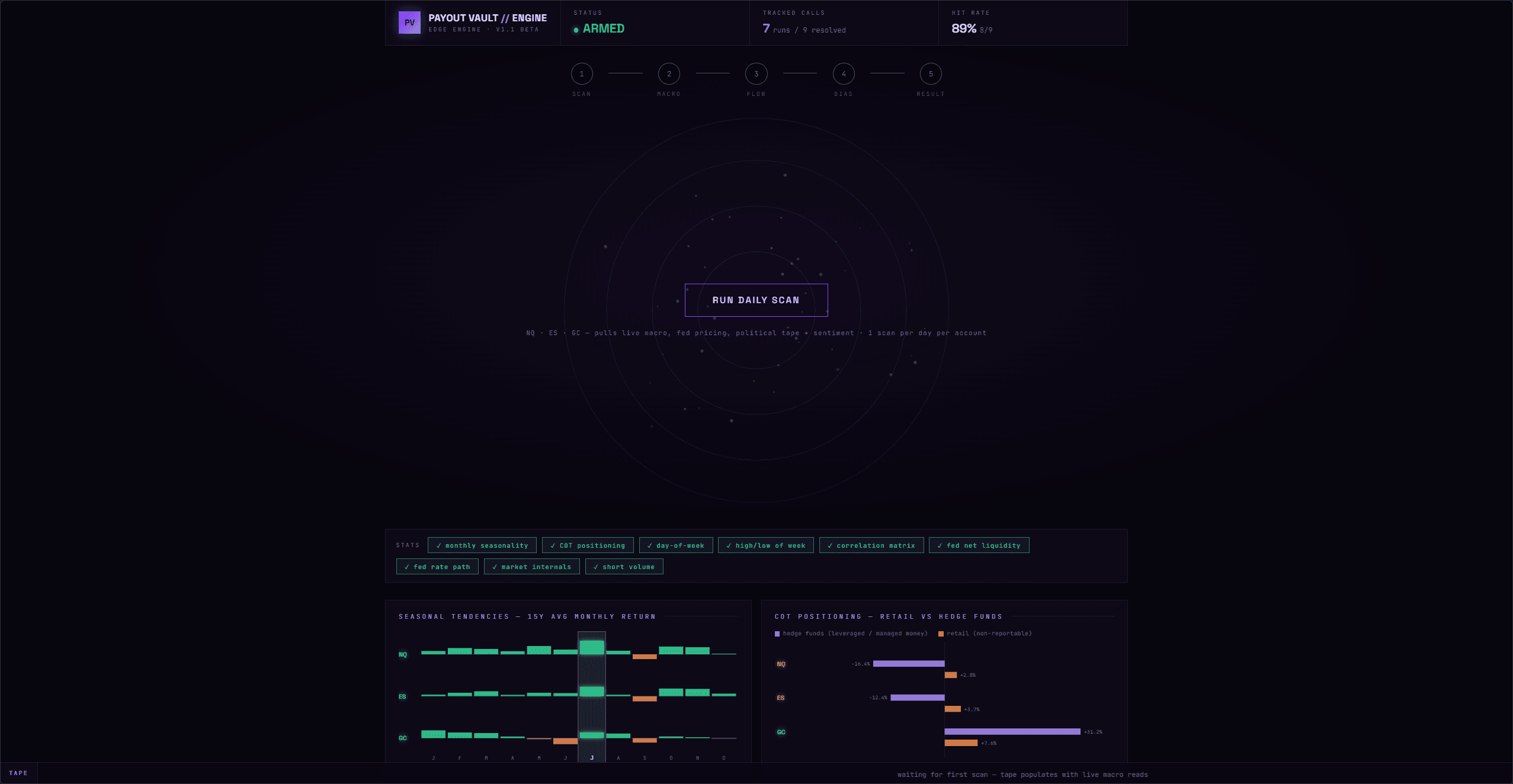
Task: Toggle high/low of week stat chip
Action: point(766,545)
